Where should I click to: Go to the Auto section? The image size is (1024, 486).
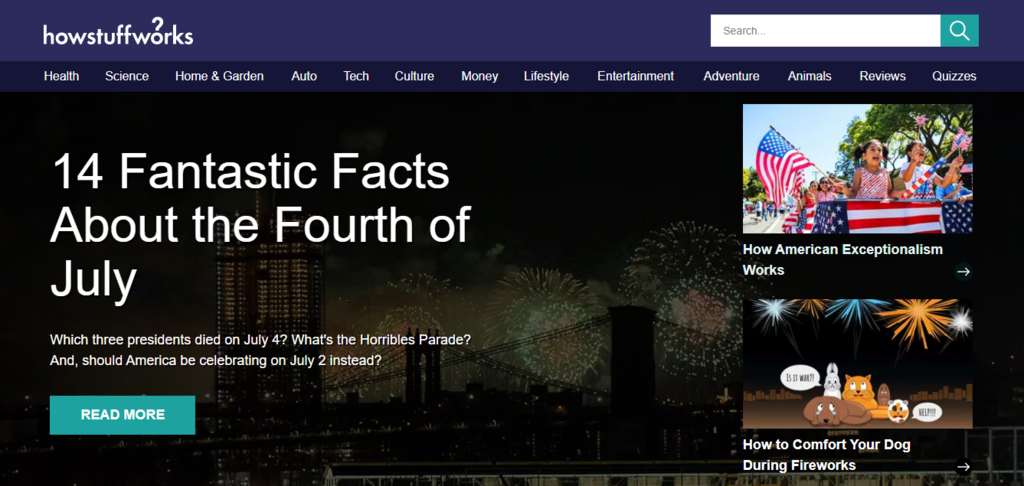(x=304, y=76)
